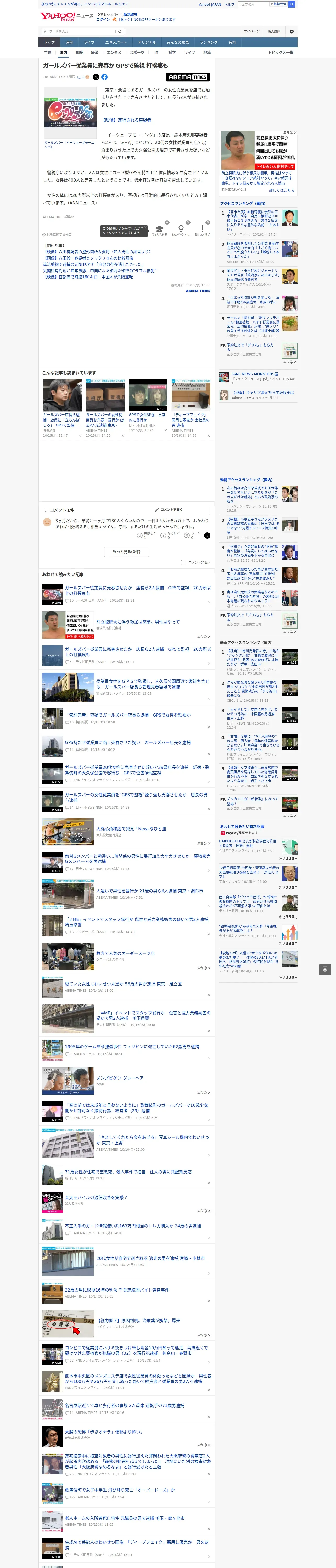Click the blue web search magnifier button
This screenshot has height=1568, width=336.
tap(292, 4)
